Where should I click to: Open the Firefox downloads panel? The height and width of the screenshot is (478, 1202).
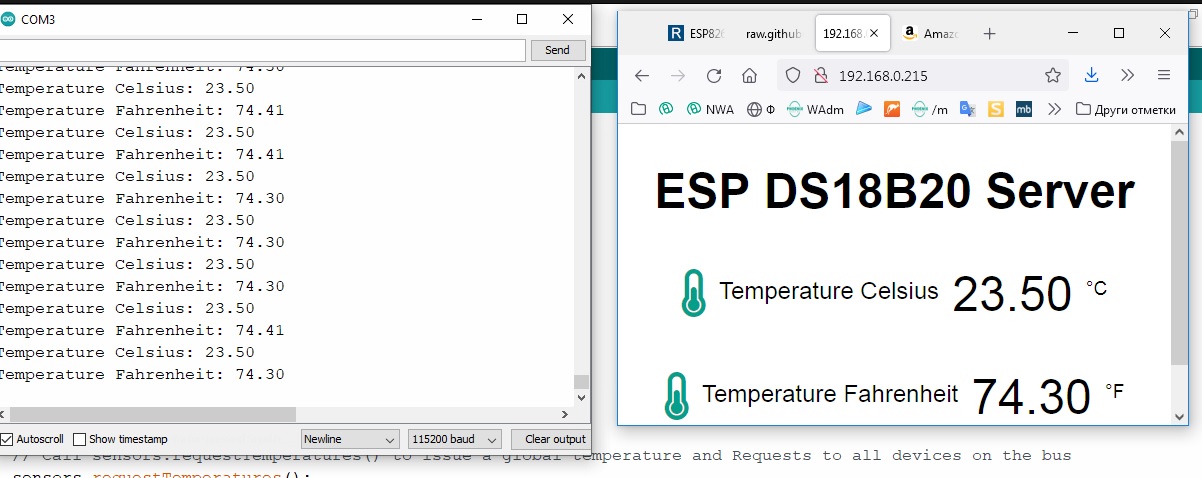pyautogui.click(x=1092, y=75)
